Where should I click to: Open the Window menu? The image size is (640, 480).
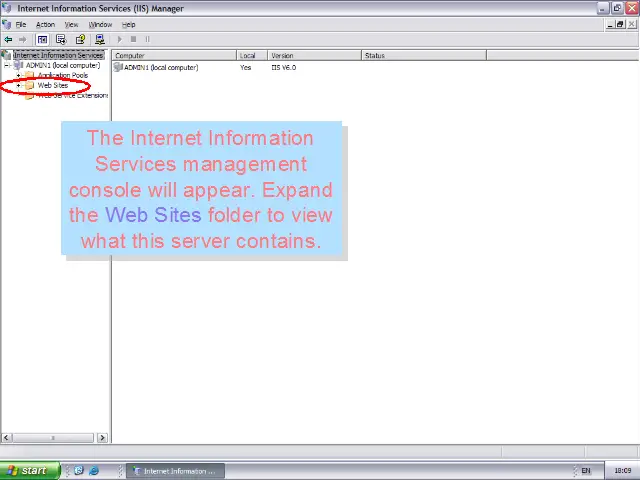(100, 24)
